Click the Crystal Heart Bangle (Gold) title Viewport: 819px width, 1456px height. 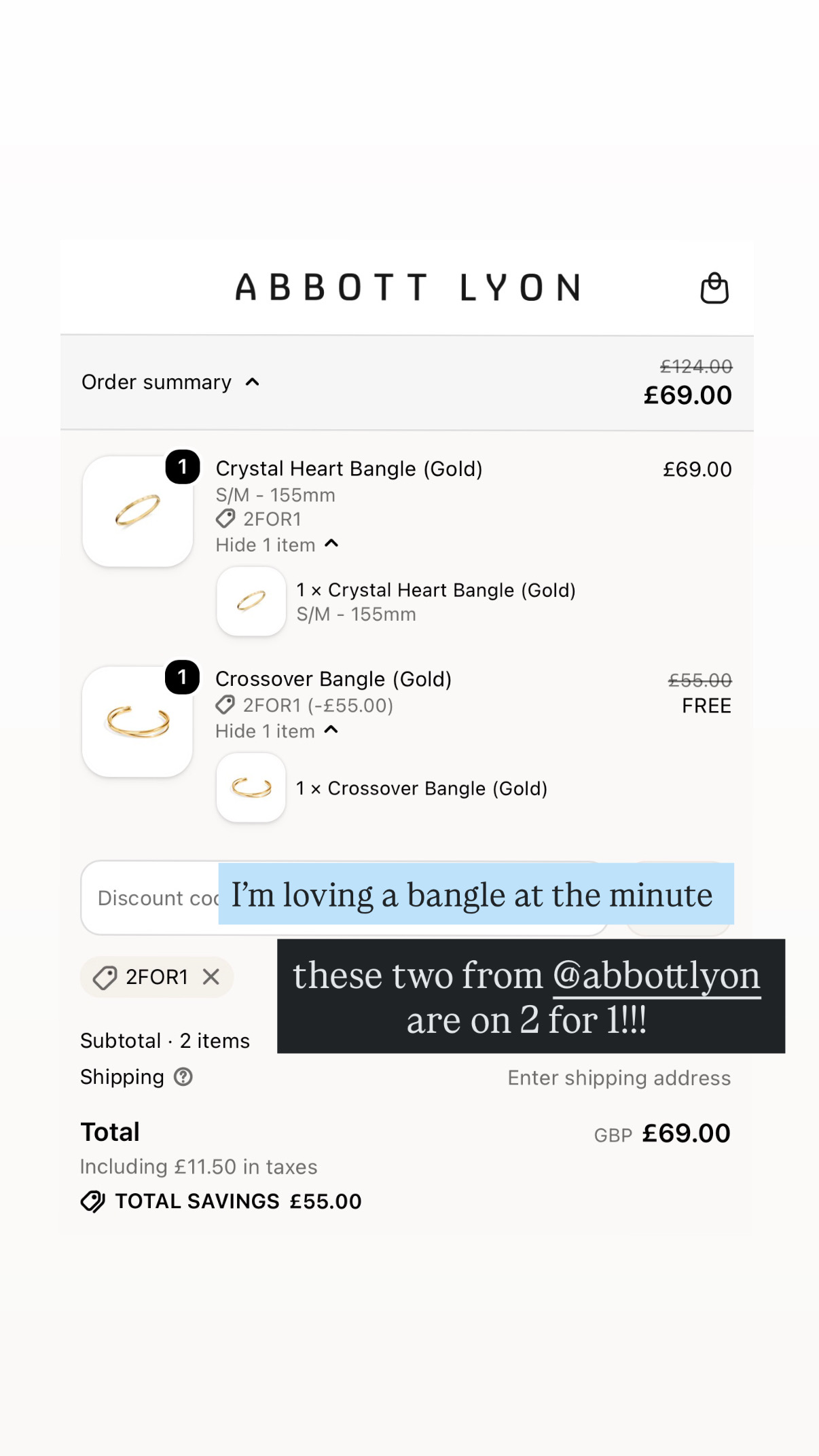pyautogui.click(x=349, y=469)
